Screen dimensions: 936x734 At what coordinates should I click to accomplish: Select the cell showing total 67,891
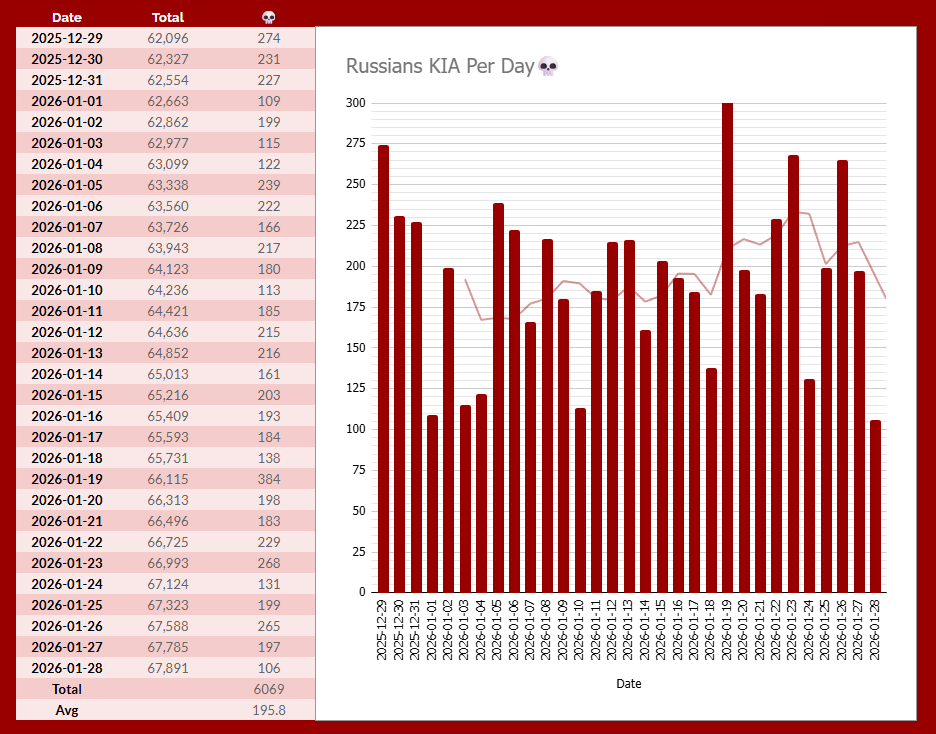tap(167, 668)
